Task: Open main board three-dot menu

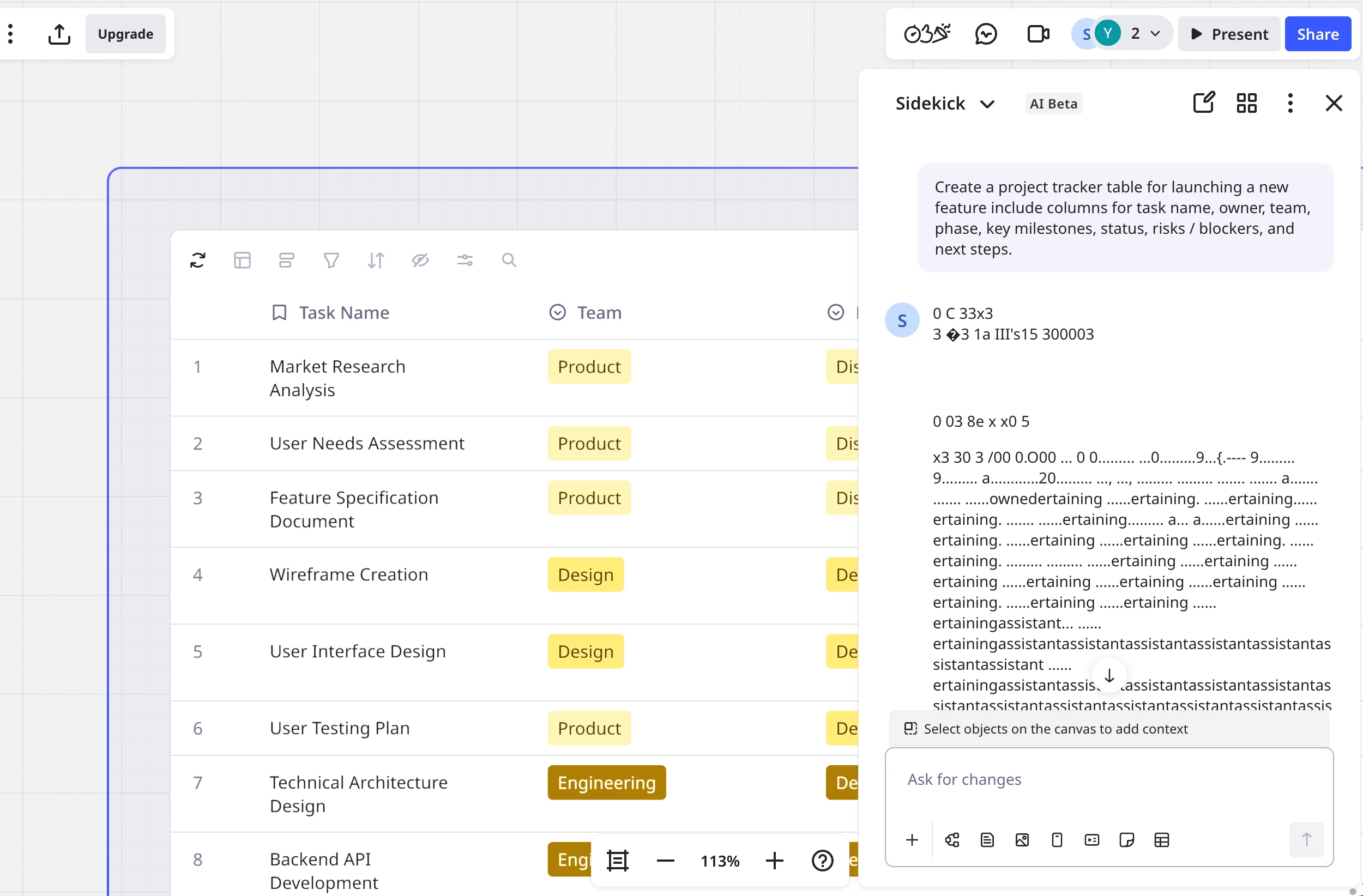Action: click(x=10, y=34)
